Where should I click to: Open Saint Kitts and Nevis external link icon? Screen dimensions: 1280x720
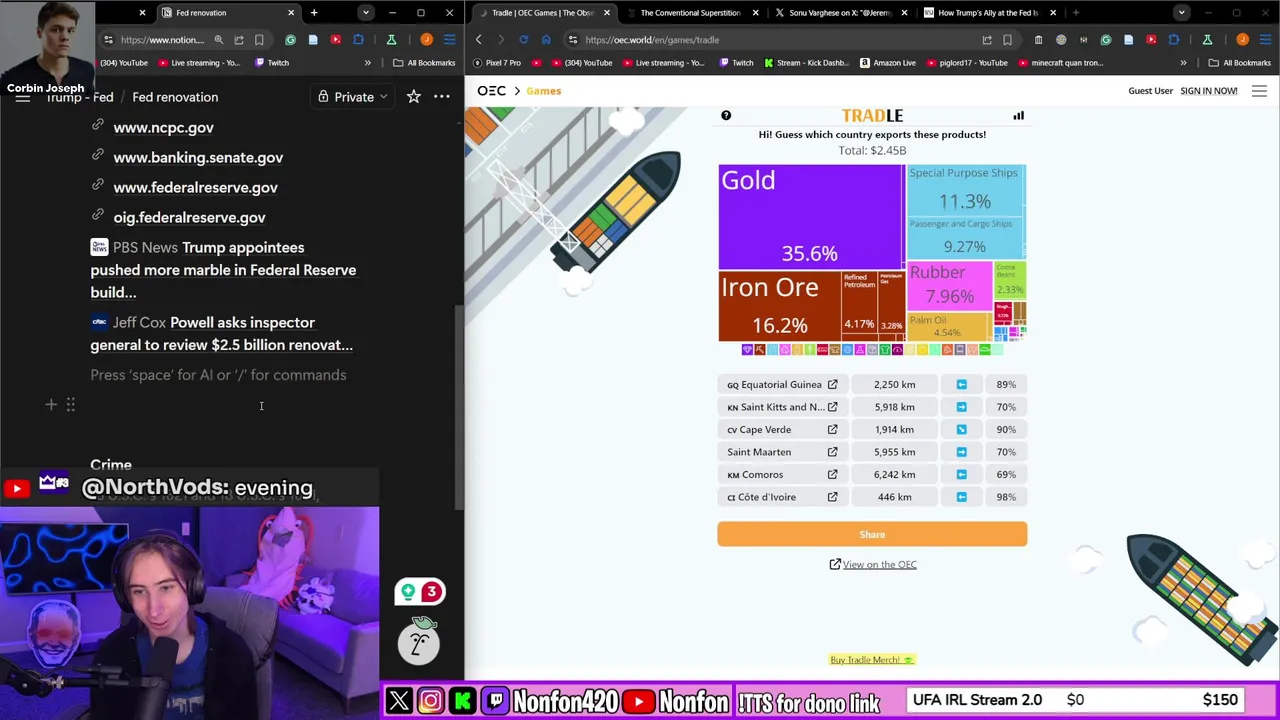pyautogui.click(x=832, y=407)
